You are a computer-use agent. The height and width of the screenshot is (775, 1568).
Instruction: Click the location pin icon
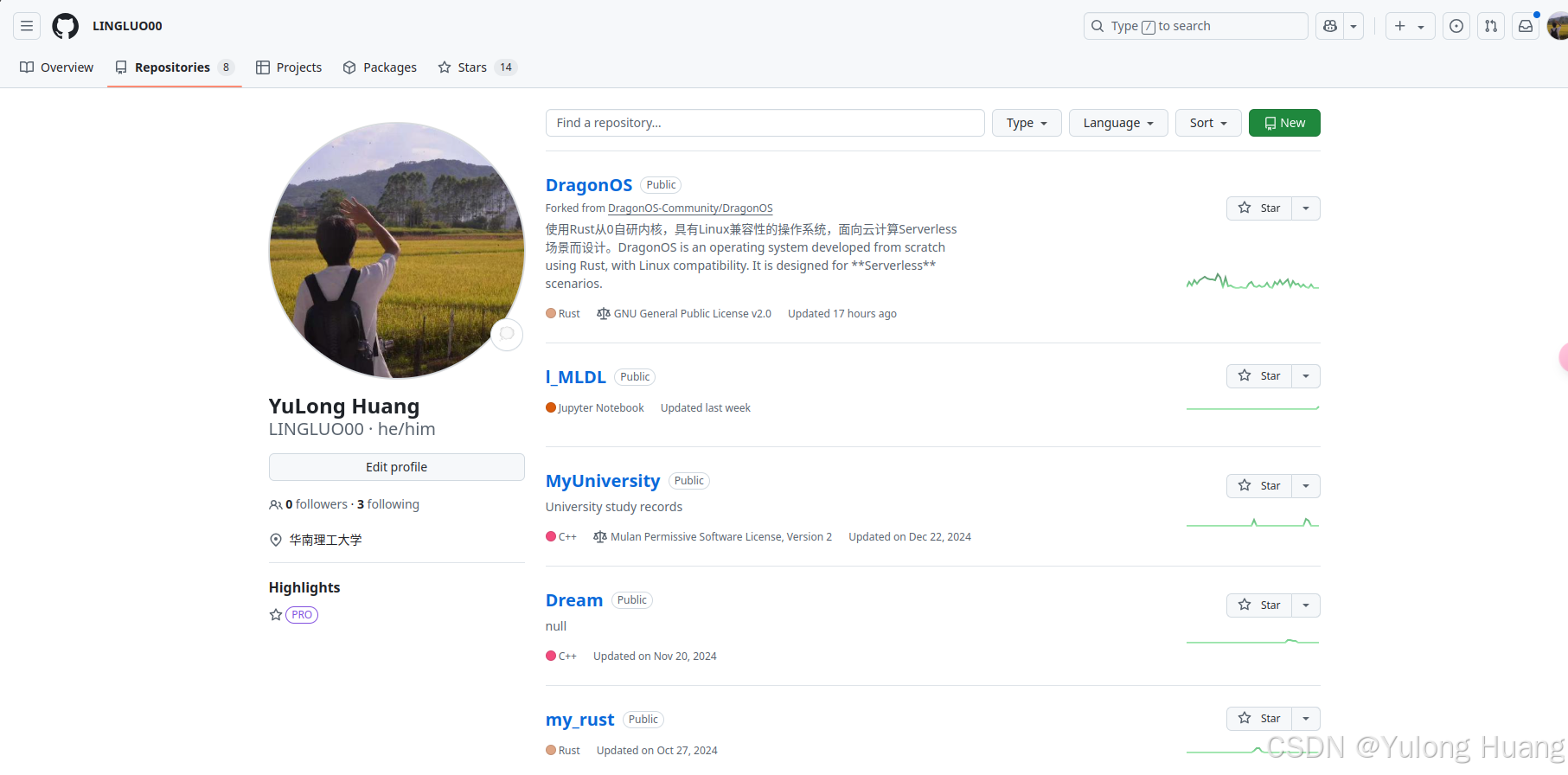(x=276, y=540)
